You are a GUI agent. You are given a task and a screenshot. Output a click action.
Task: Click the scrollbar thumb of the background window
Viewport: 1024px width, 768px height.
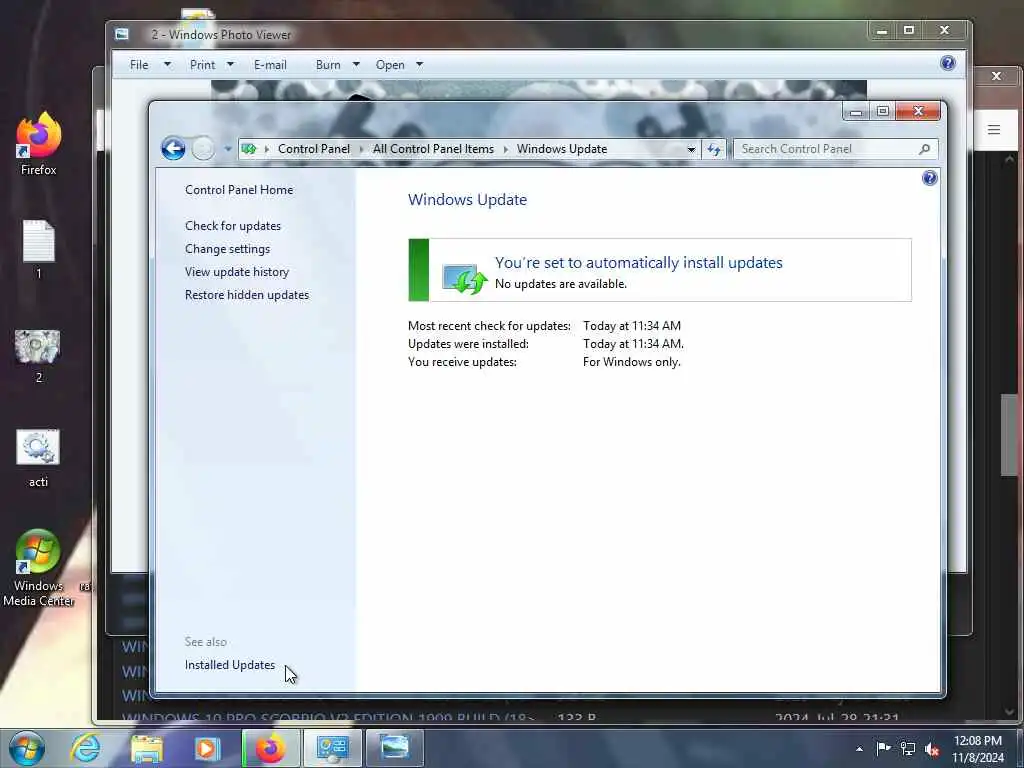1009,435
